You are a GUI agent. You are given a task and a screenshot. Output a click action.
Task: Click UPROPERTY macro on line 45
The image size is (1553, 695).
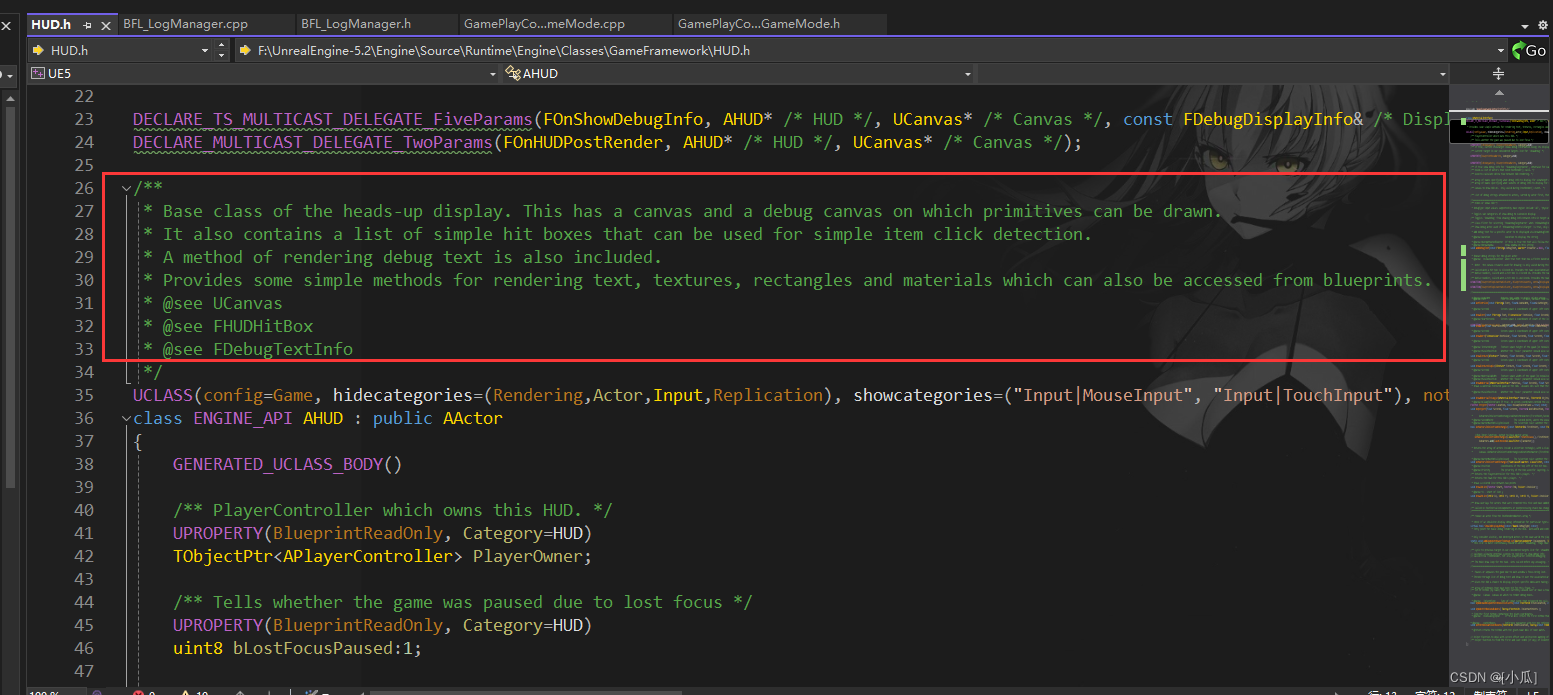click(217, 625)
